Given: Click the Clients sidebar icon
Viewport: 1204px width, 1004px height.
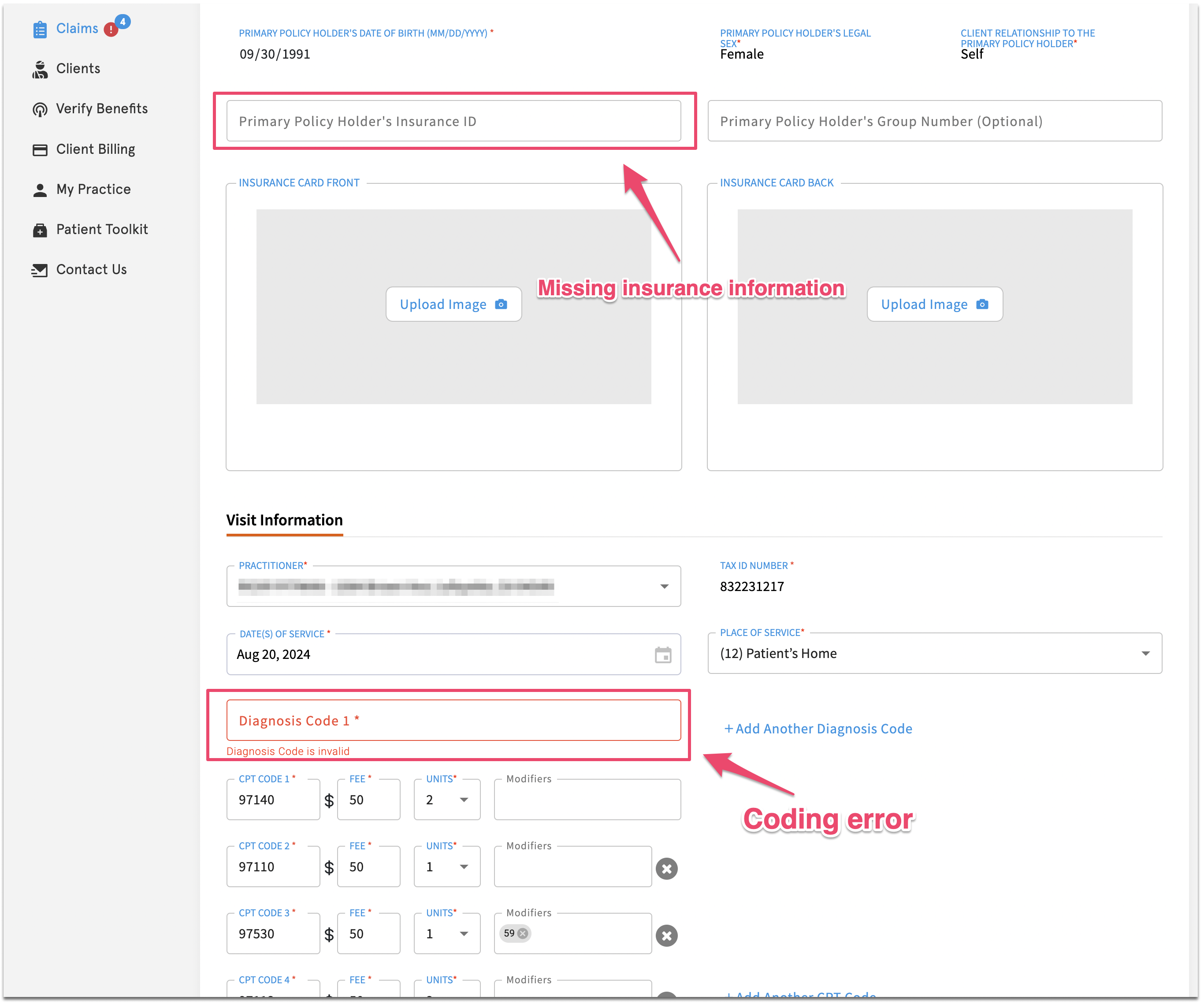Looking at the screenshot, I should point(40,69).
